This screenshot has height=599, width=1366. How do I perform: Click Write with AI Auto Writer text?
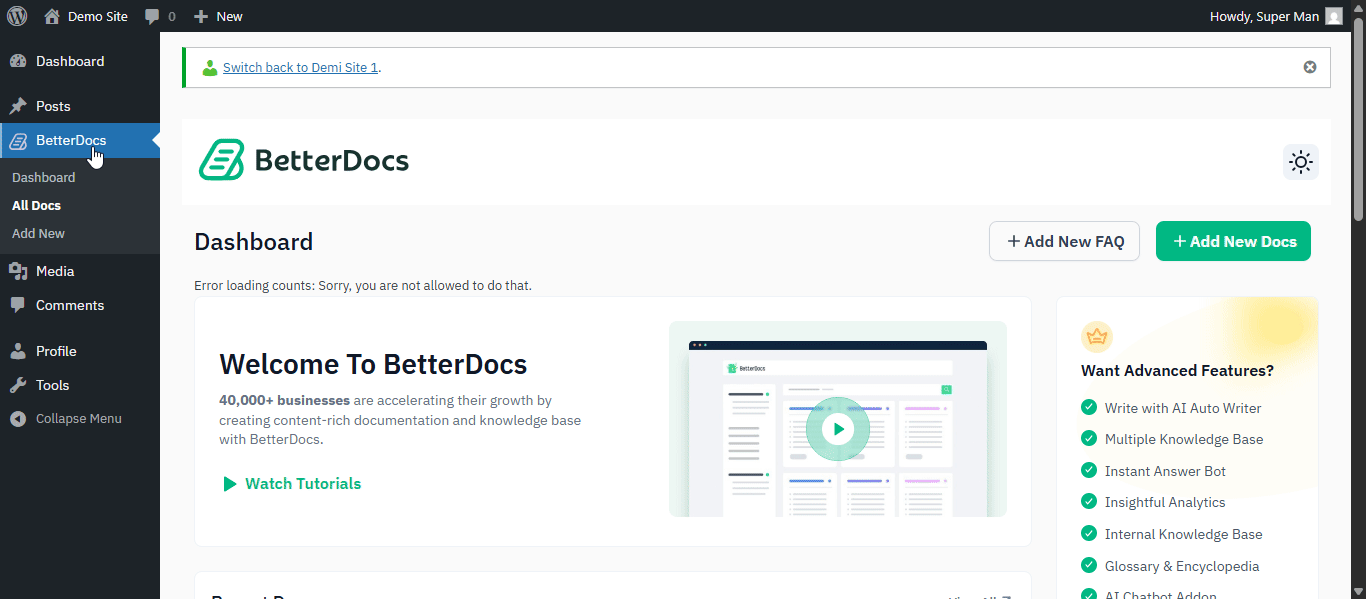pyautogui.click(x=1183, y=408)
